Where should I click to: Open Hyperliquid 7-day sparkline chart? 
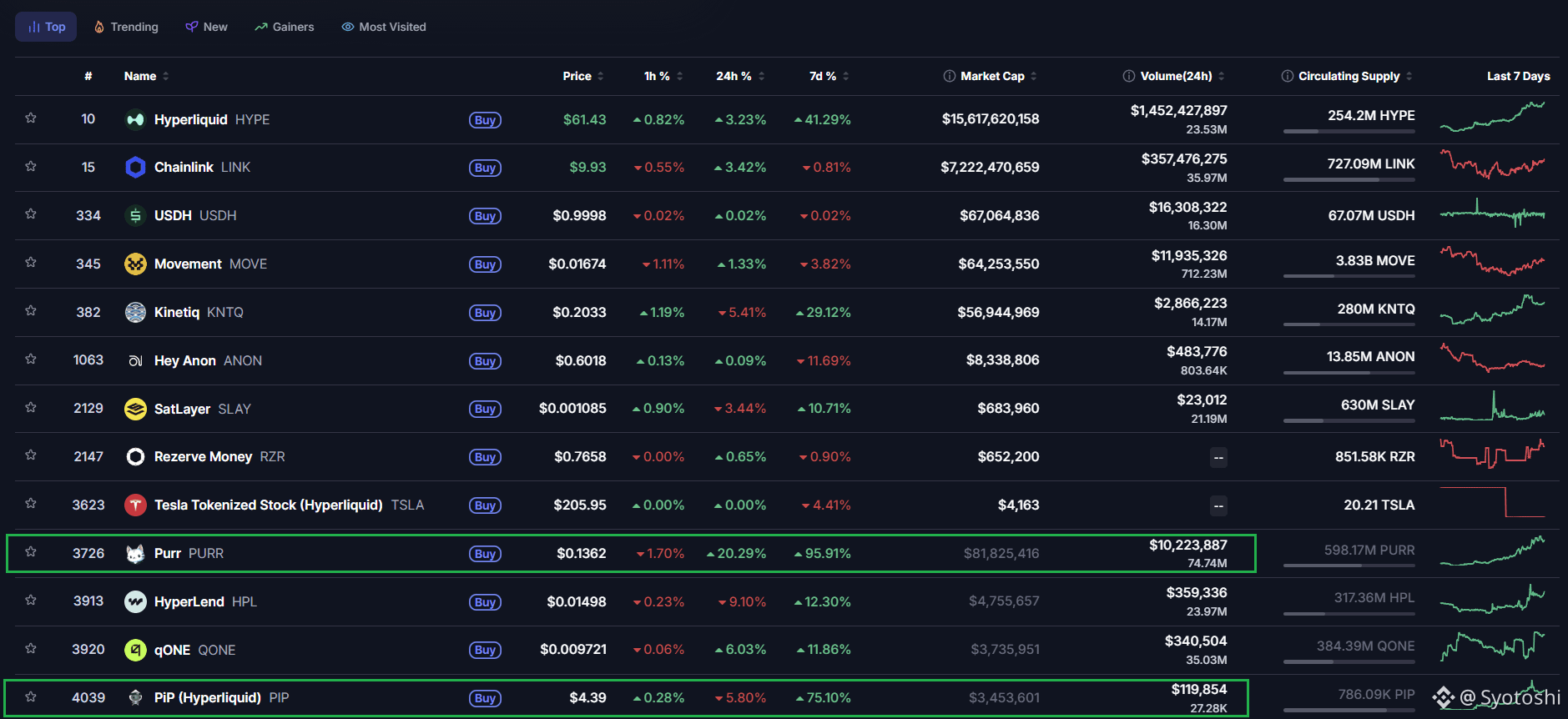1492,118
